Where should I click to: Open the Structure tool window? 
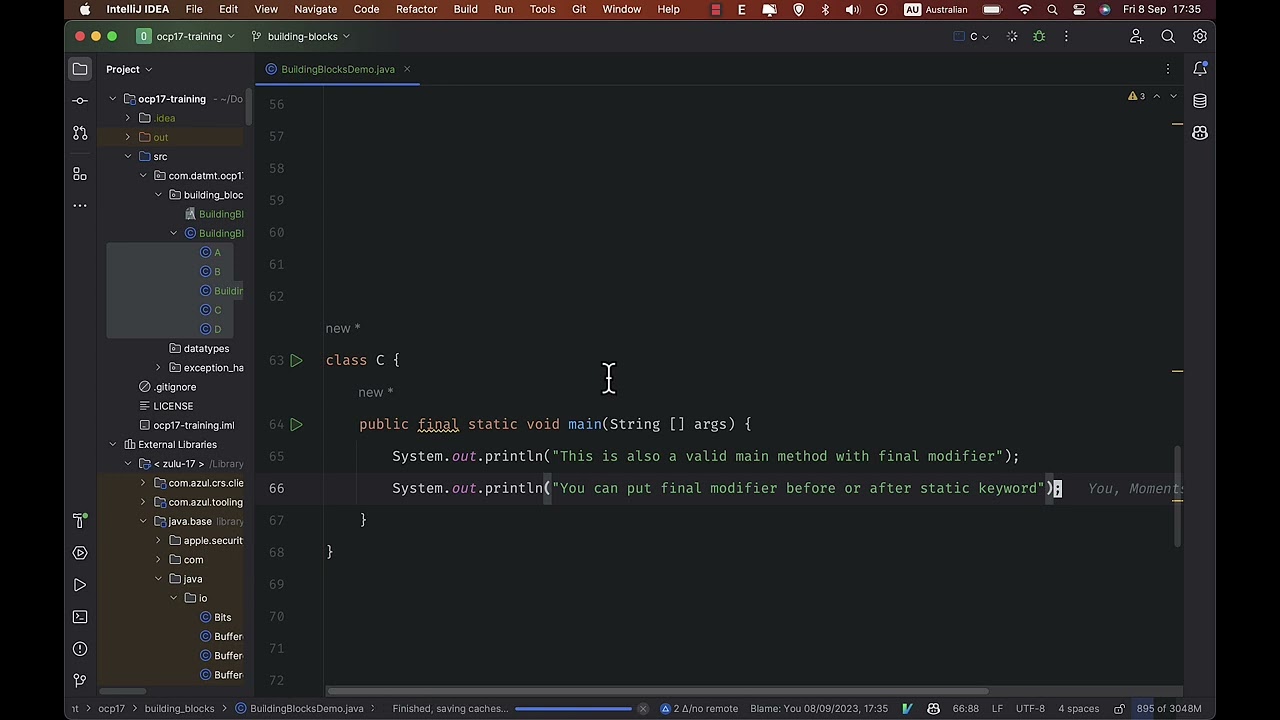point(80,174)
